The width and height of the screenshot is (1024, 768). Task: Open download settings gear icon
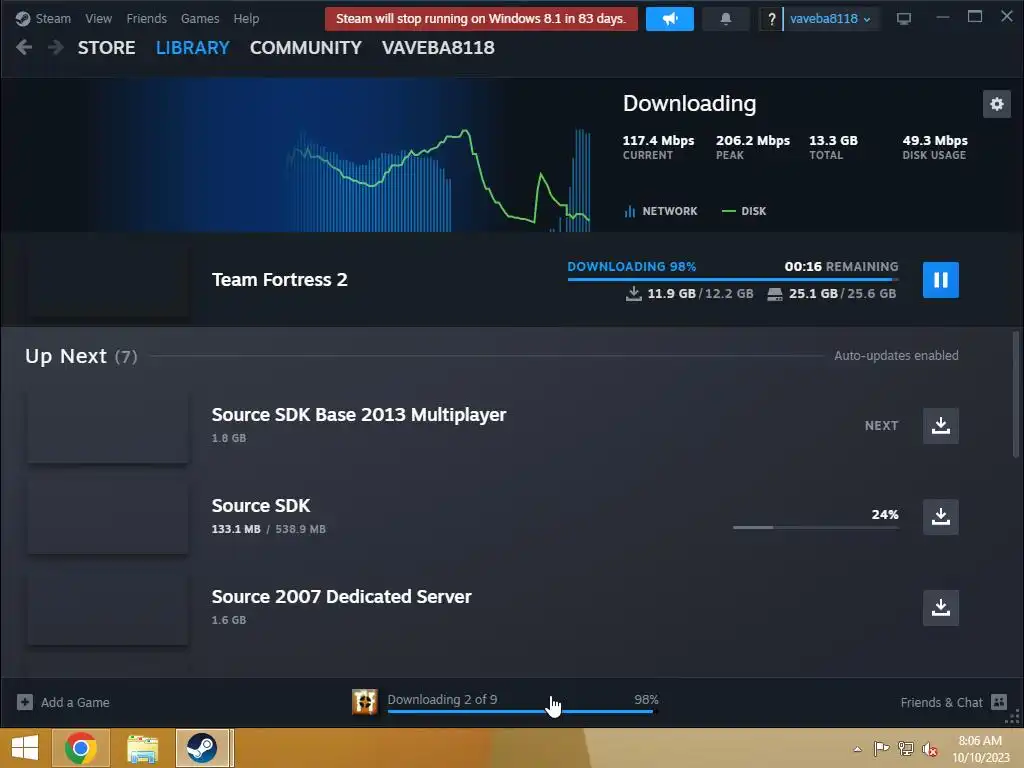tap(997, 104)
